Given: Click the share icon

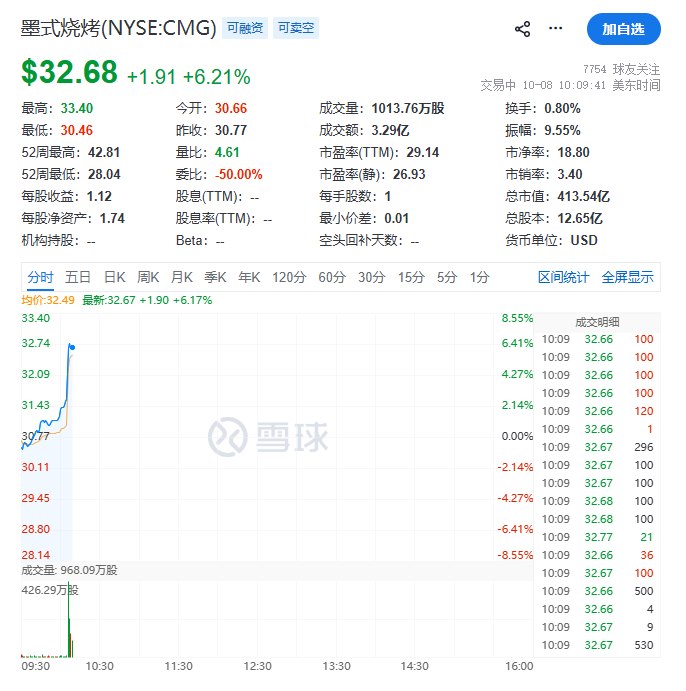Looking at the screenshot, I should pyautogui.click(x=523, y=29).
